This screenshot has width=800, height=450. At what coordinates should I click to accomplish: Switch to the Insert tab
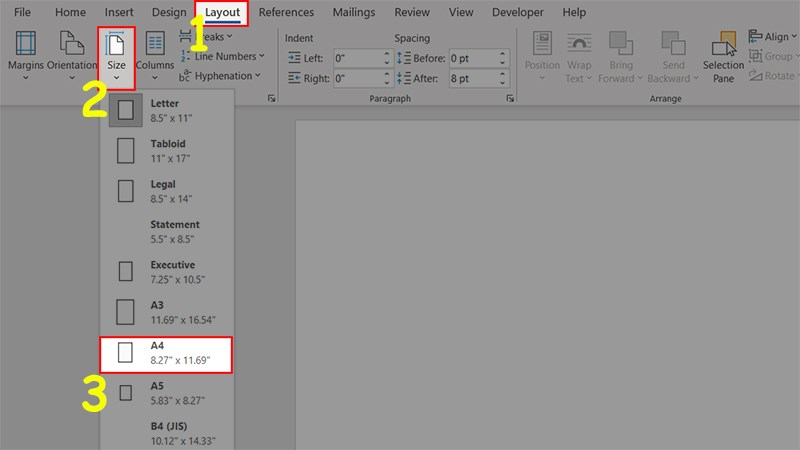[x=119, y=12]
